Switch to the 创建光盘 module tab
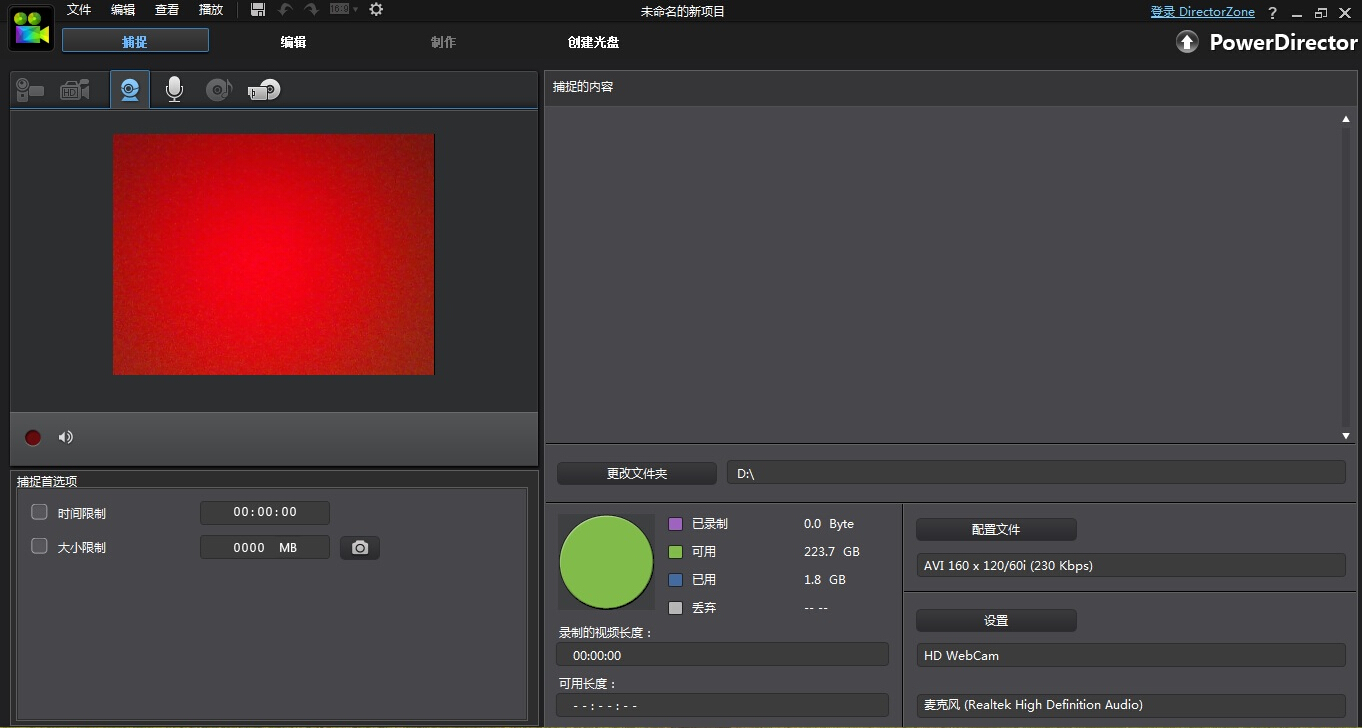 point(593,42)
